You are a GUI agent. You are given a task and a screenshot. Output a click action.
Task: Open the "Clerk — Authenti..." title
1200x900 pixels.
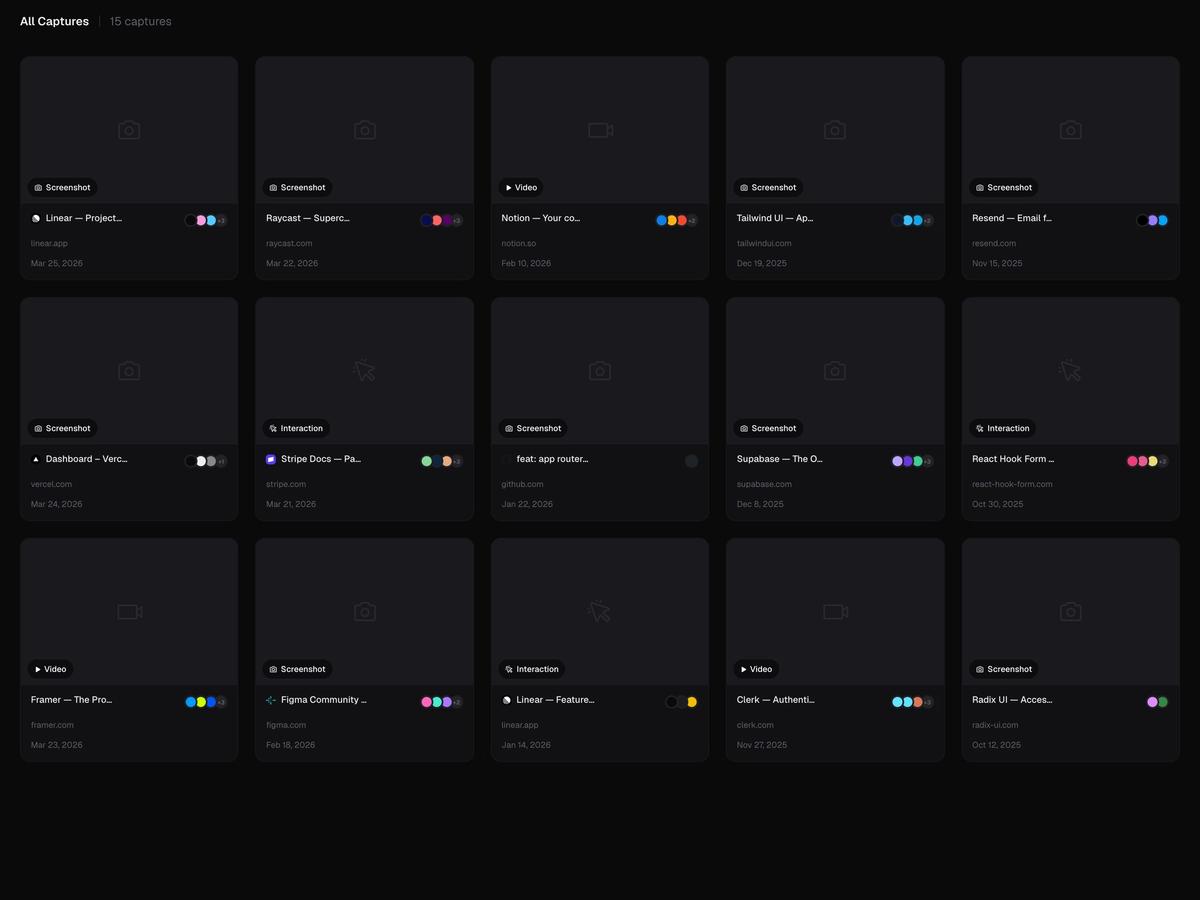point(776,700)
